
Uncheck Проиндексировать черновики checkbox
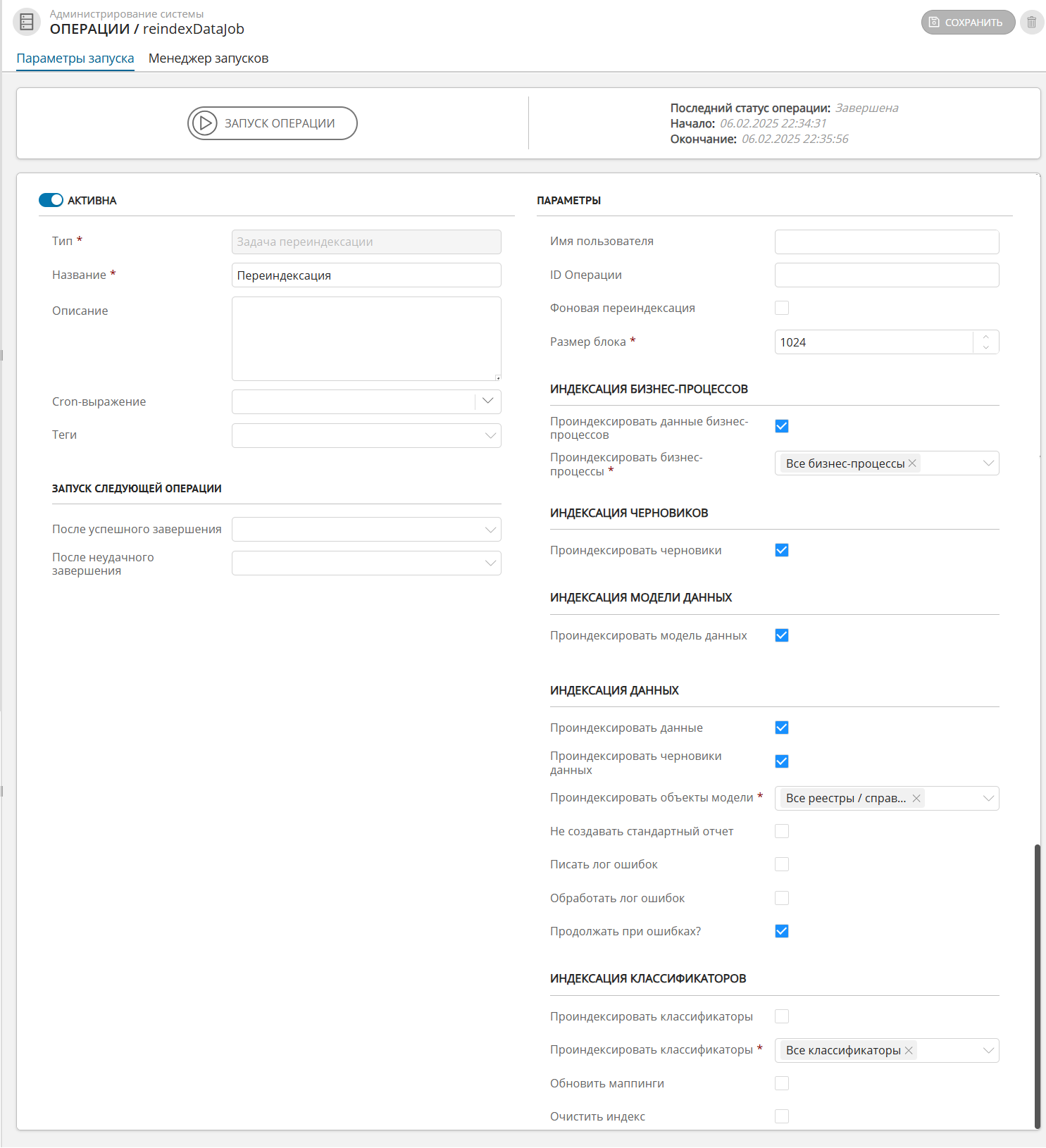782,550
